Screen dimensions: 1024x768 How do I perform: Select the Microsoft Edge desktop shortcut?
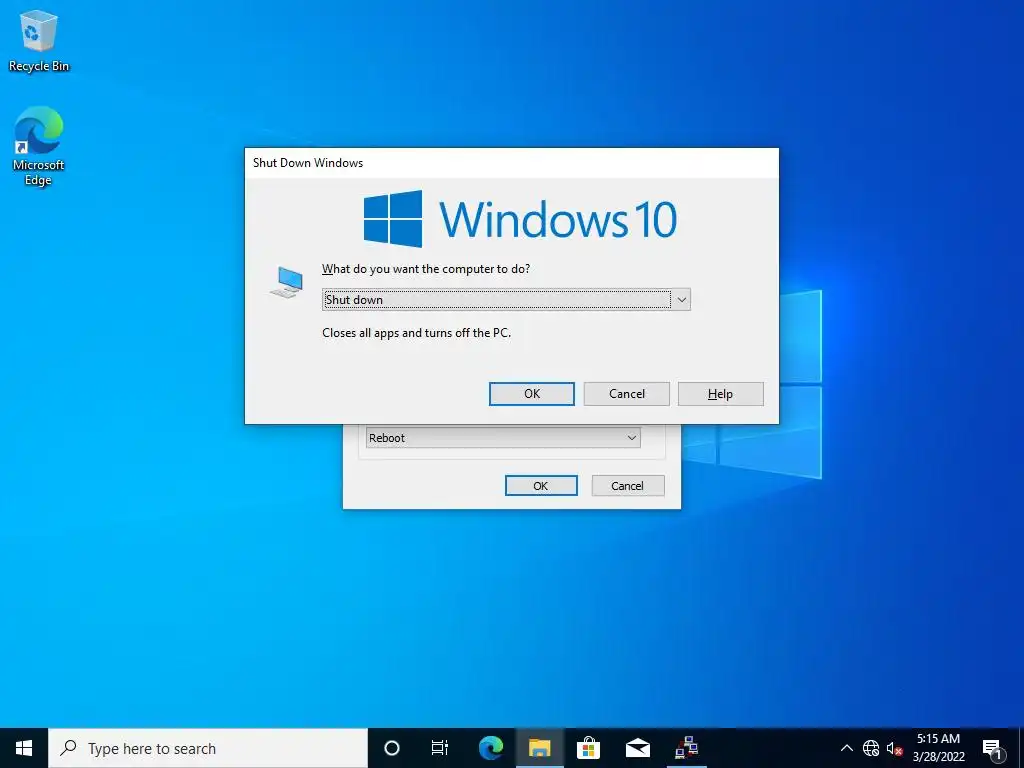(39, 146)
